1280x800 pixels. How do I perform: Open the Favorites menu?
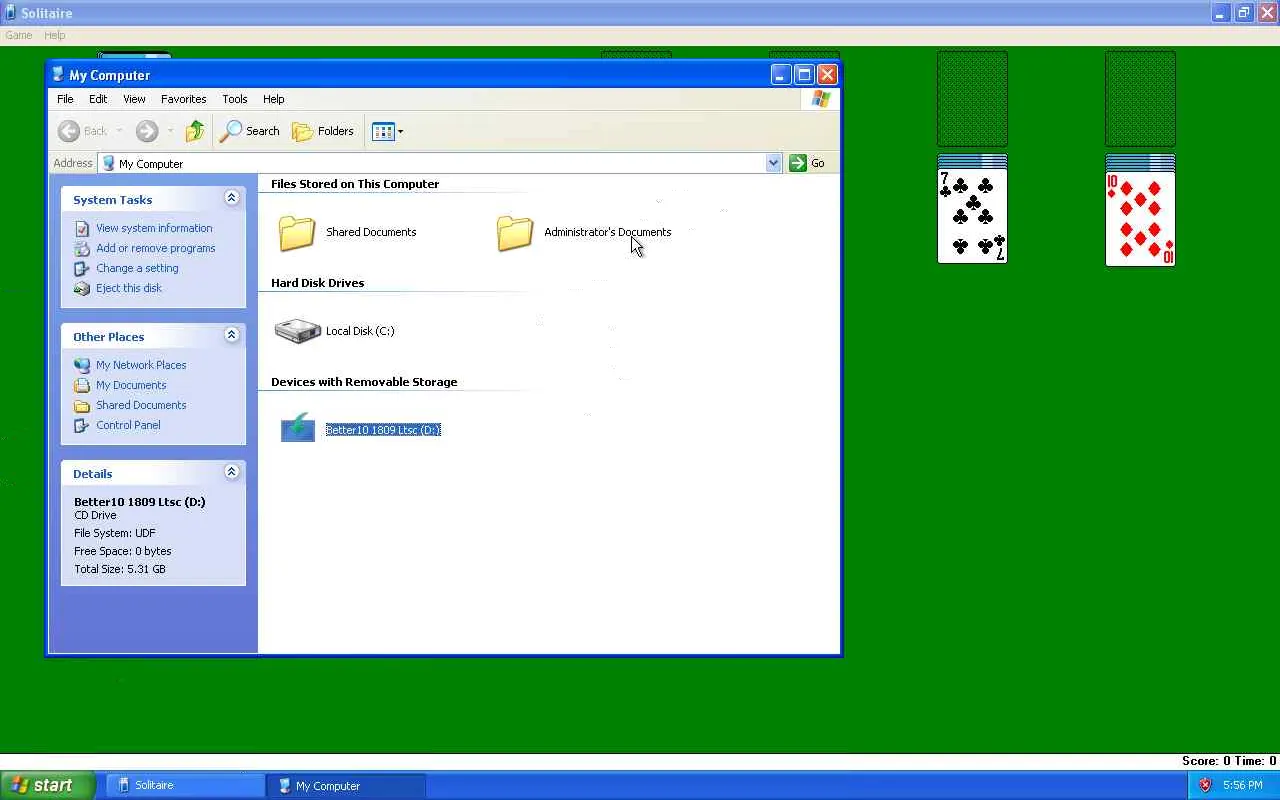tap(184, 99)
